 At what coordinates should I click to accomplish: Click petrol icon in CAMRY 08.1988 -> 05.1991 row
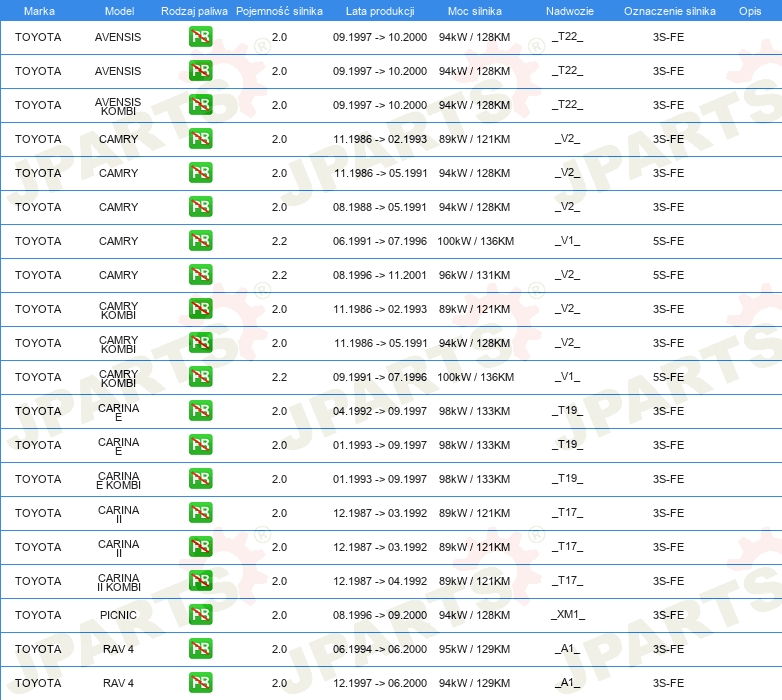tap(200, 206)
